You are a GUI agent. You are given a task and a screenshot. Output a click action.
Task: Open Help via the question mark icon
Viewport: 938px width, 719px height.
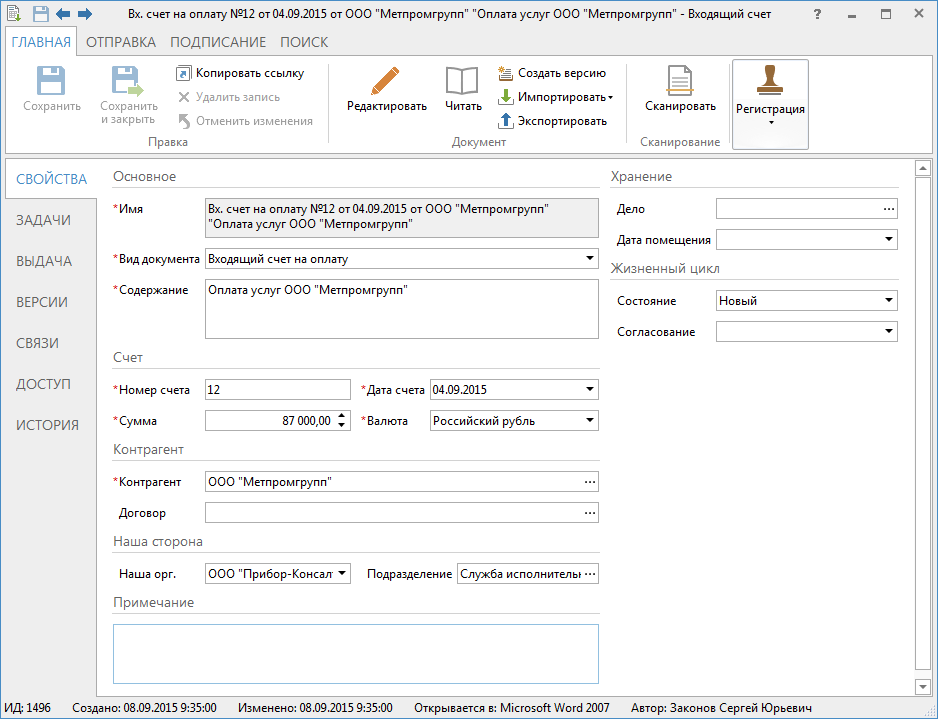817,14
